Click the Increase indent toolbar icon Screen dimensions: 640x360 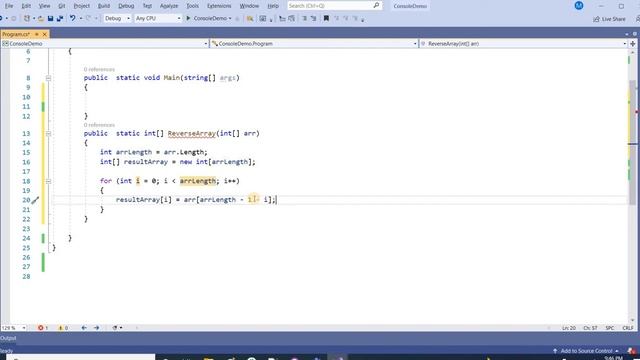point(291,18)
